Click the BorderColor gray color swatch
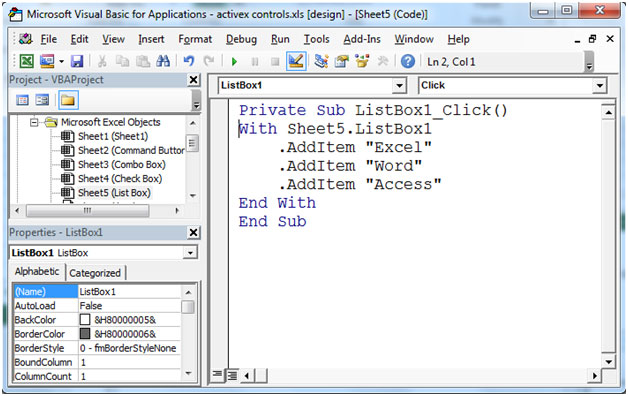This screenshot has width=628, height=396. click(85, 334)
